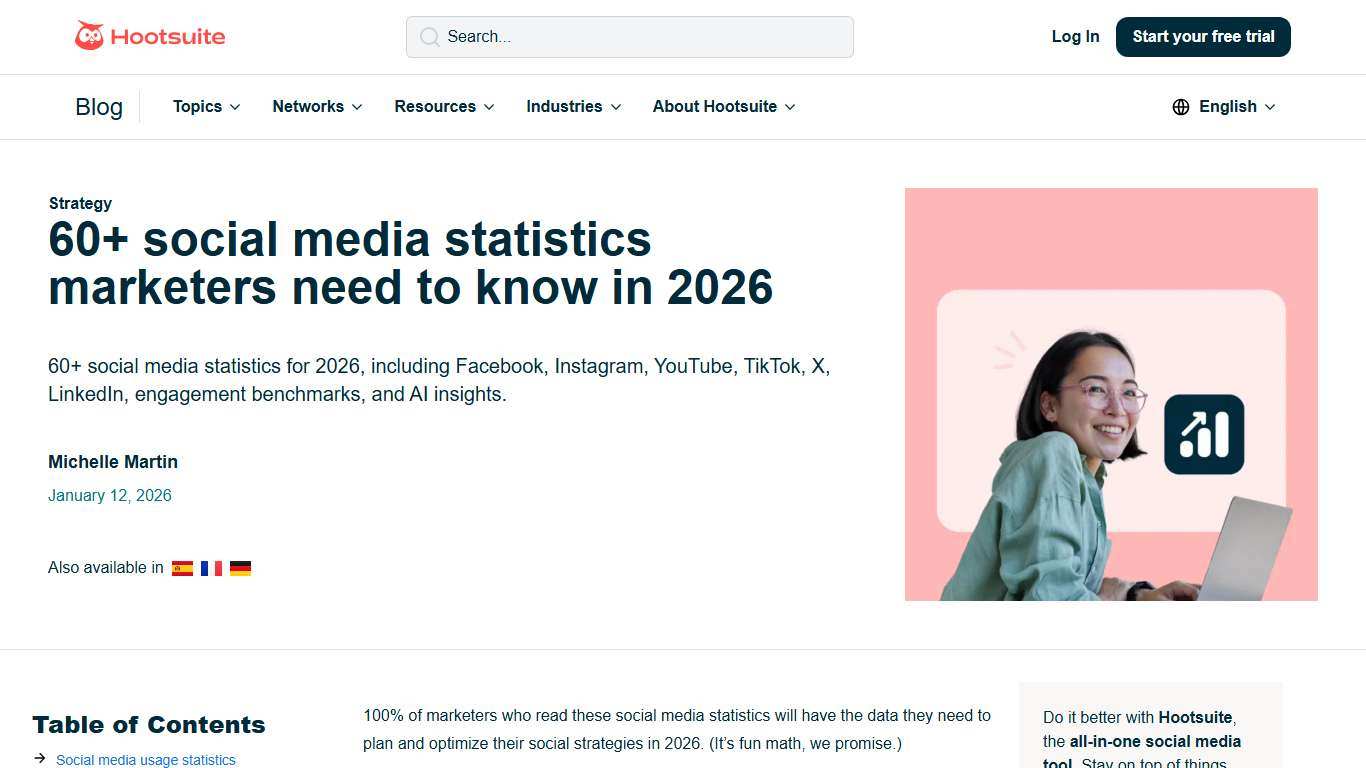The width and height of the screenshot is (1366, 768).
Task: Open the French version via the France flag
Action: (x=211, y=567)
